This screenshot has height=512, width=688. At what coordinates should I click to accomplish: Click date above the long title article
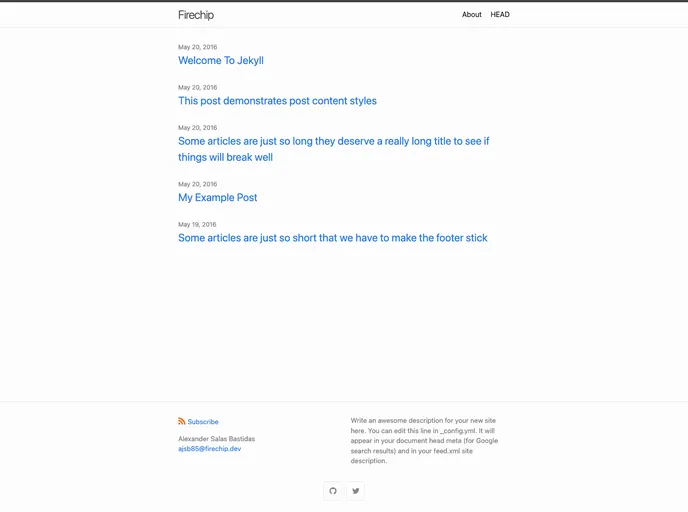(x=197, y=128)
